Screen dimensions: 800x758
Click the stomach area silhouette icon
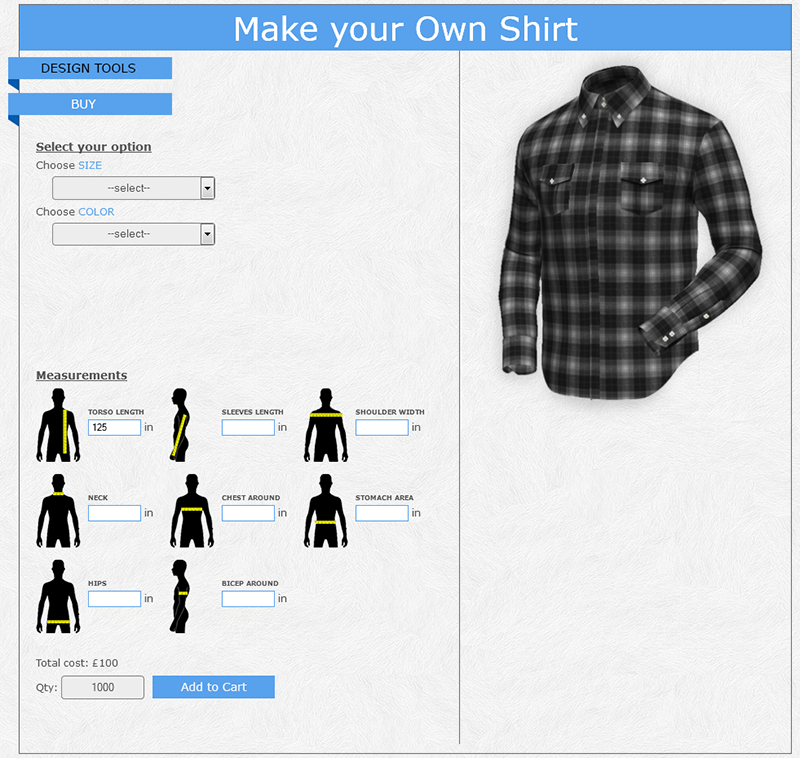[x=326, y=511]
